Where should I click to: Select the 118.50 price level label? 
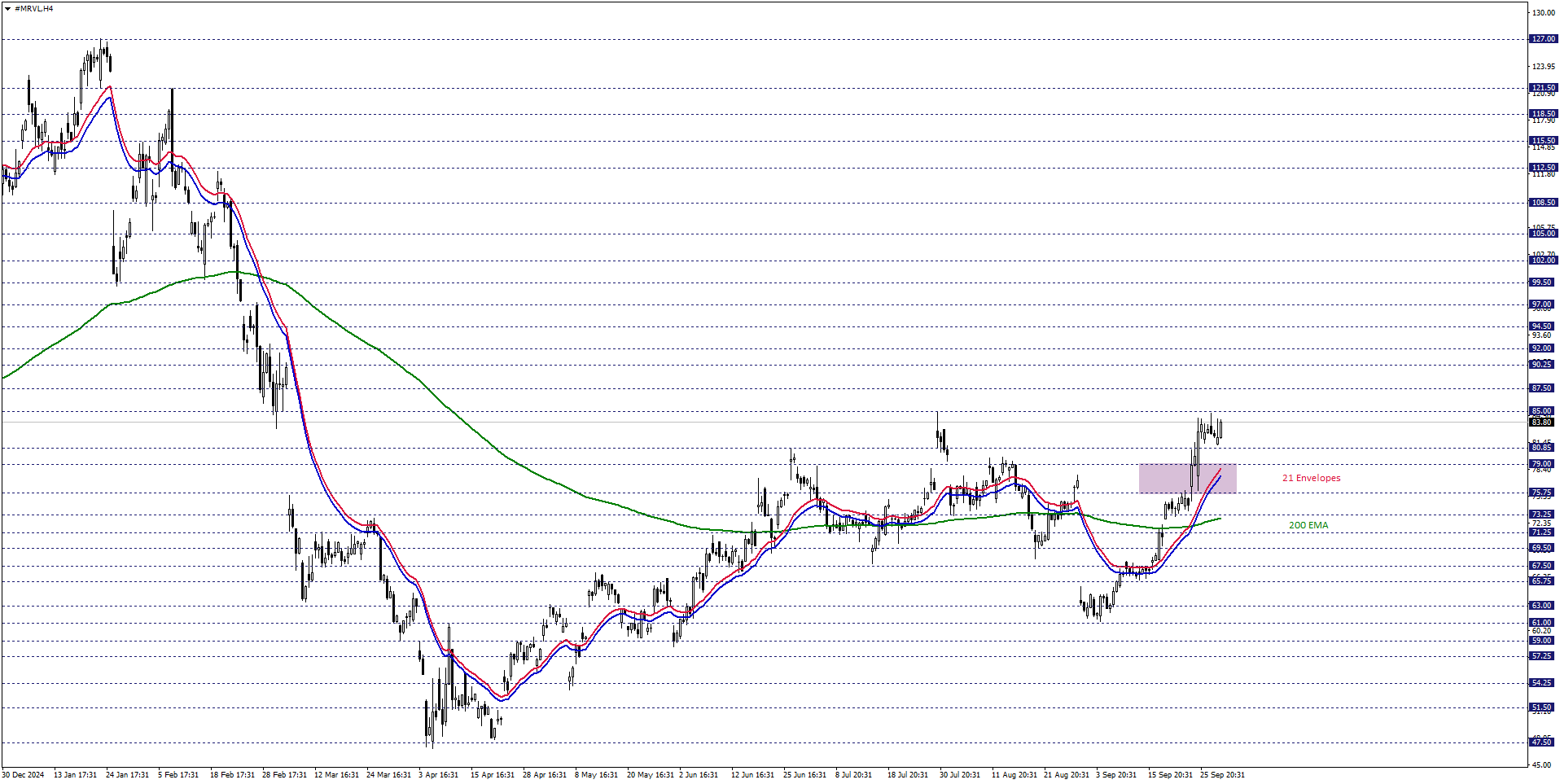(x=1544, y=114)
